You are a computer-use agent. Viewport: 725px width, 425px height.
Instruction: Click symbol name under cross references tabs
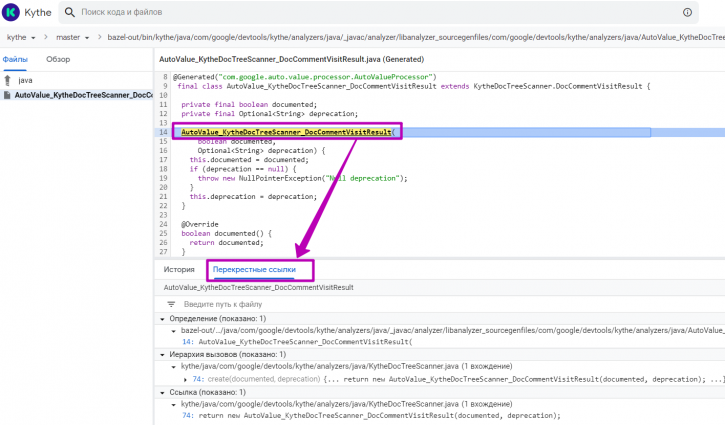[258, 287]
